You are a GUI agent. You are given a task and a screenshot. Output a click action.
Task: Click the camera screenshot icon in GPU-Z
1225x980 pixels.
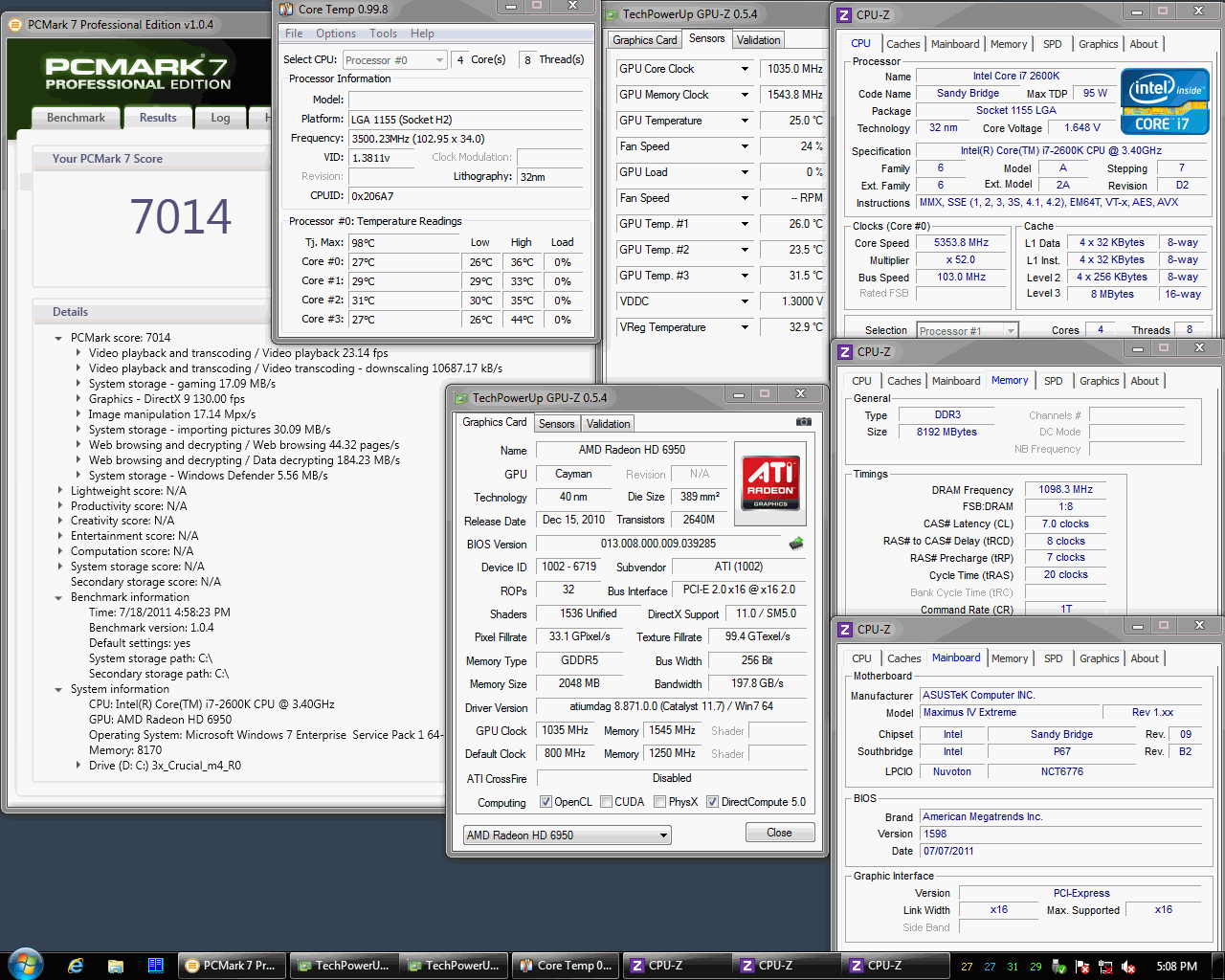coord(804,422)
